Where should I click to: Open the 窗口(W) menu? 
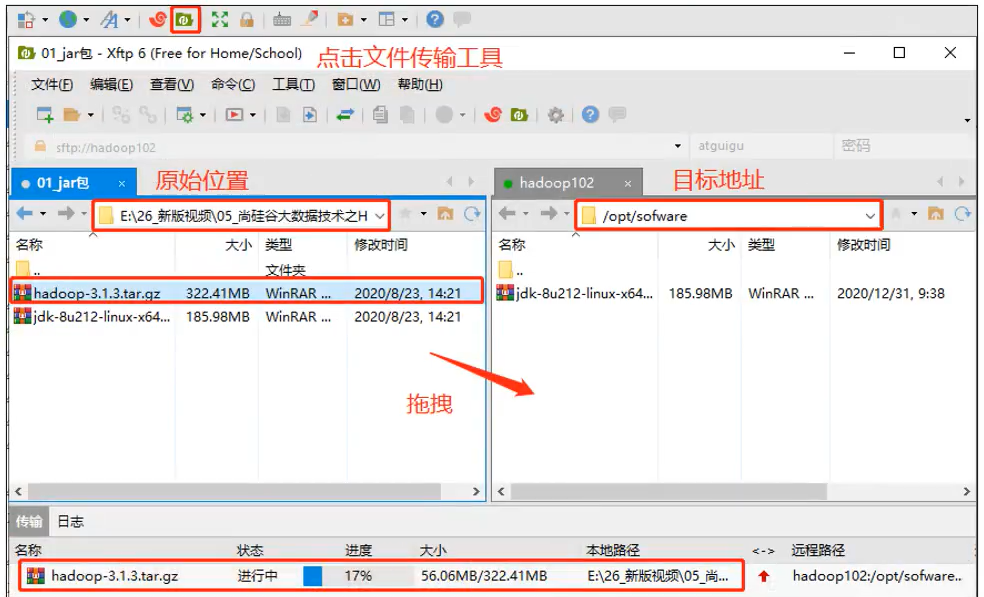coord(356,84)
